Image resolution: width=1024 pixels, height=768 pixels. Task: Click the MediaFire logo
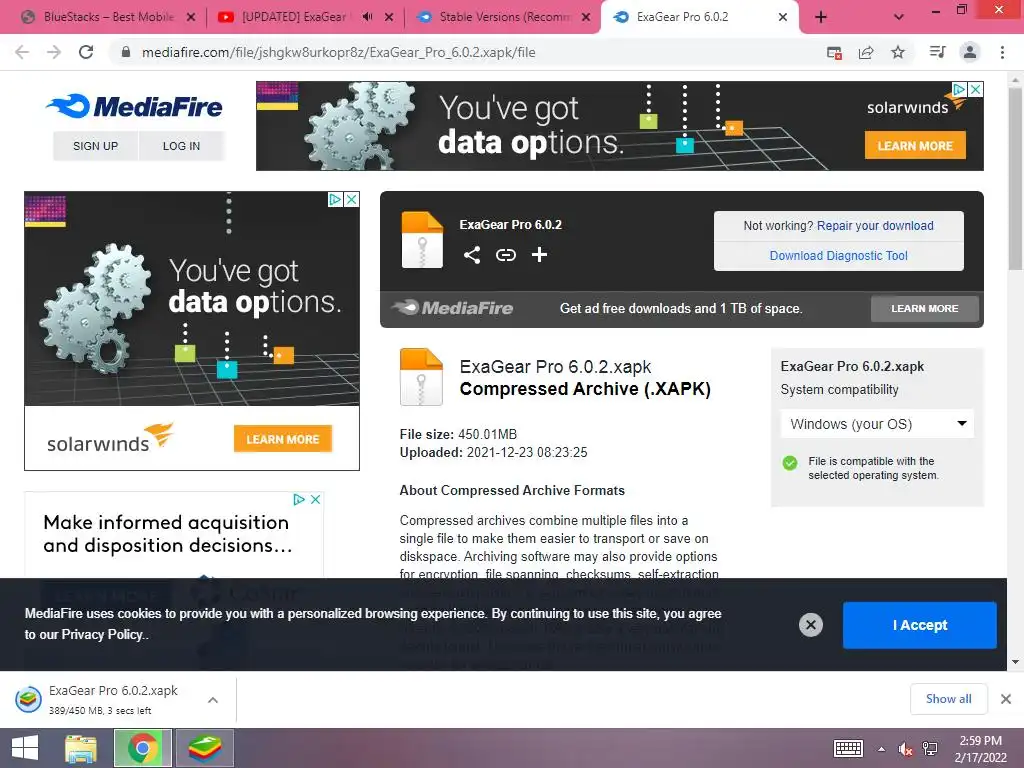coord(135,106)
